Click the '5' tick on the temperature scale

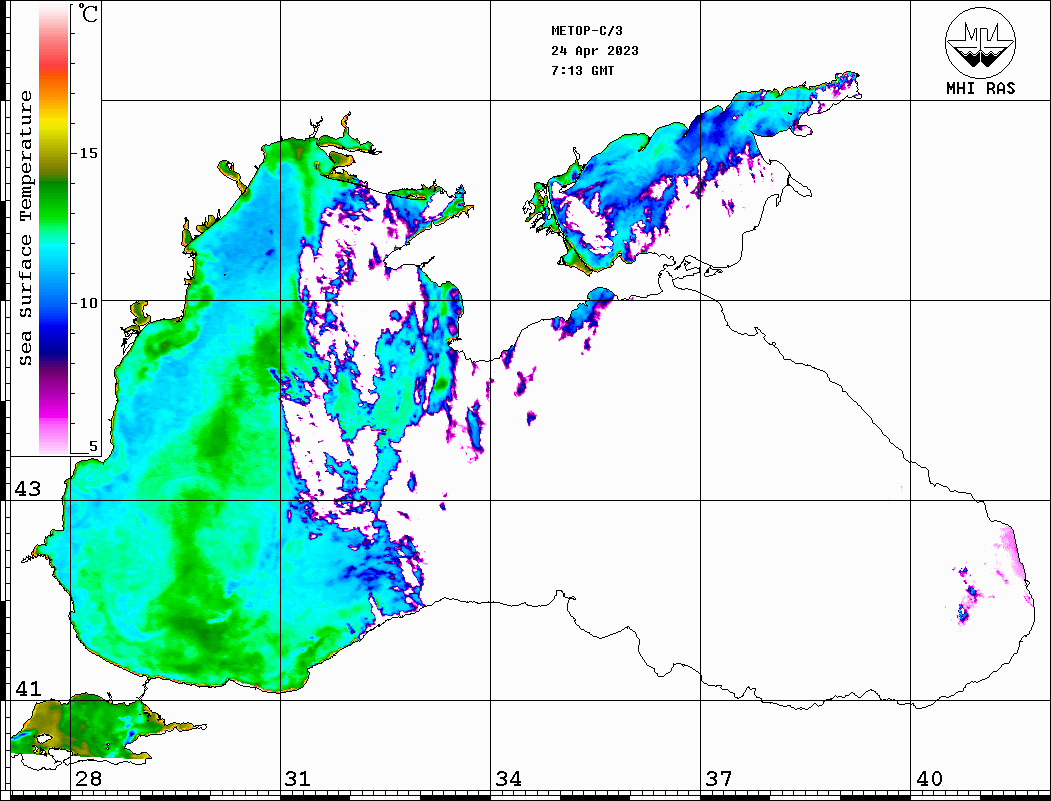[x=93, y=447]
